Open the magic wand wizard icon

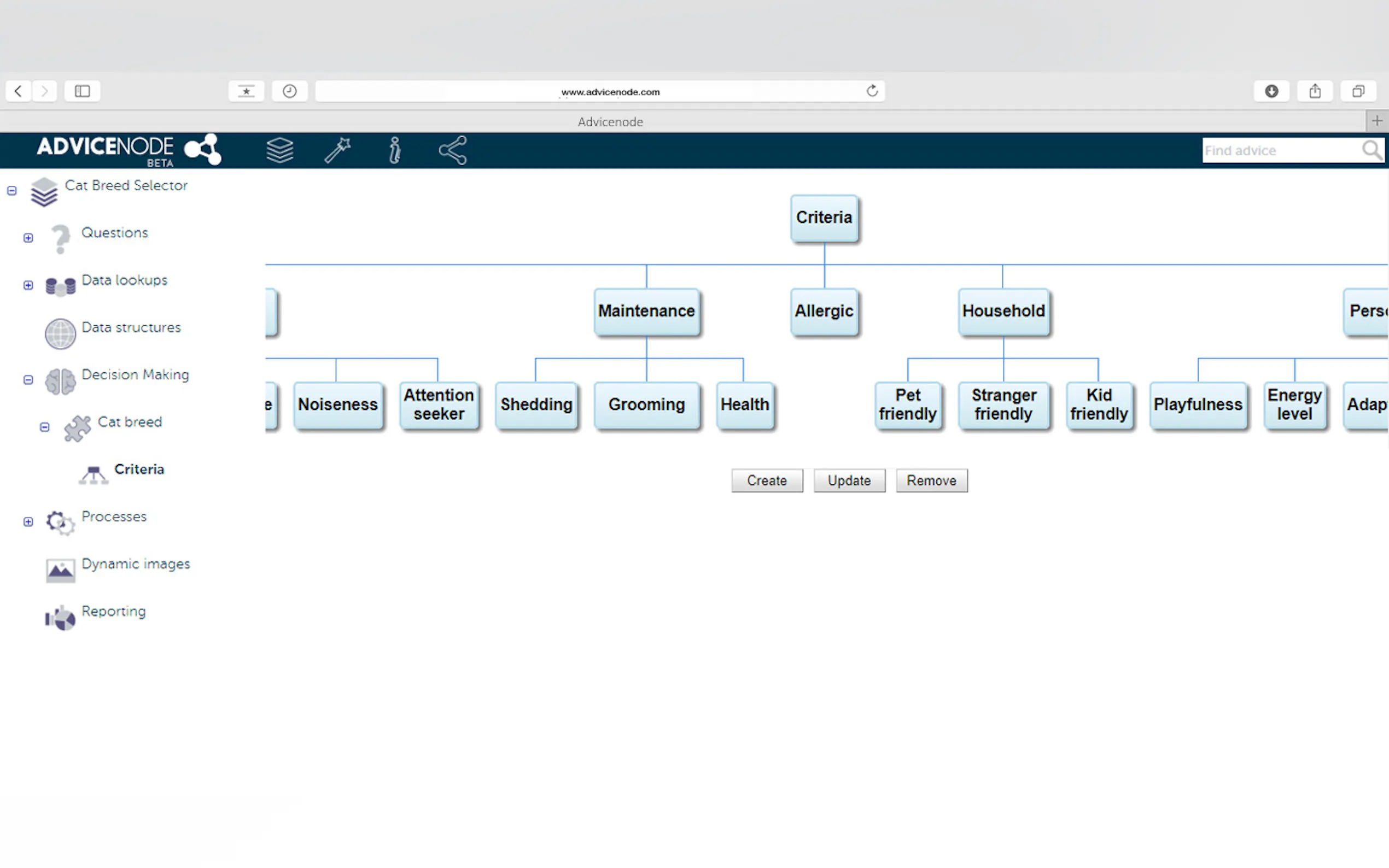click(x=337, y=150)
